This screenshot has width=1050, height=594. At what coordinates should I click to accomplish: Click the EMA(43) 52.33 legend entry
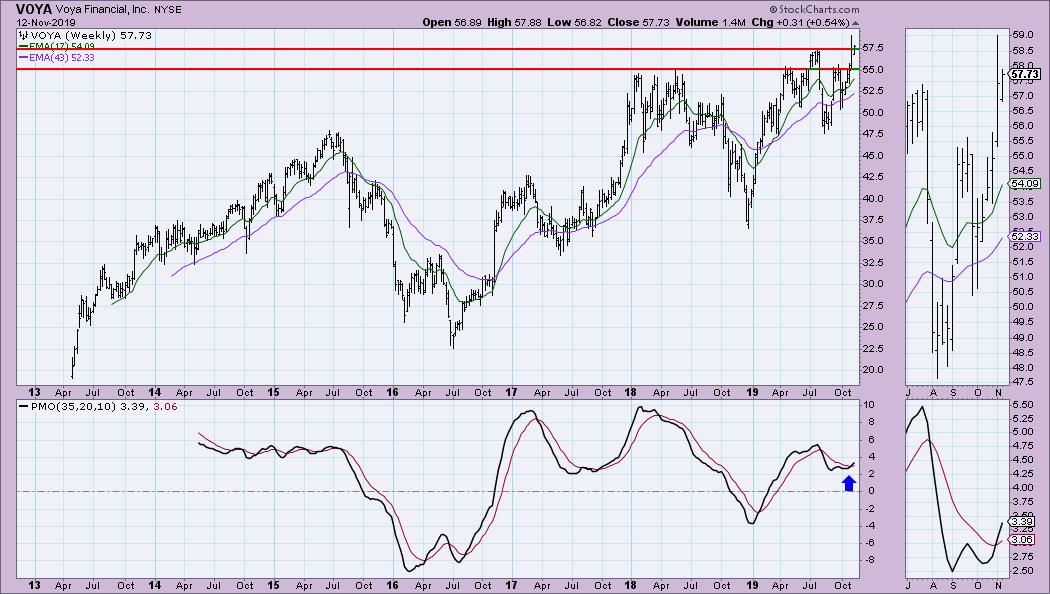coord(57,58)
